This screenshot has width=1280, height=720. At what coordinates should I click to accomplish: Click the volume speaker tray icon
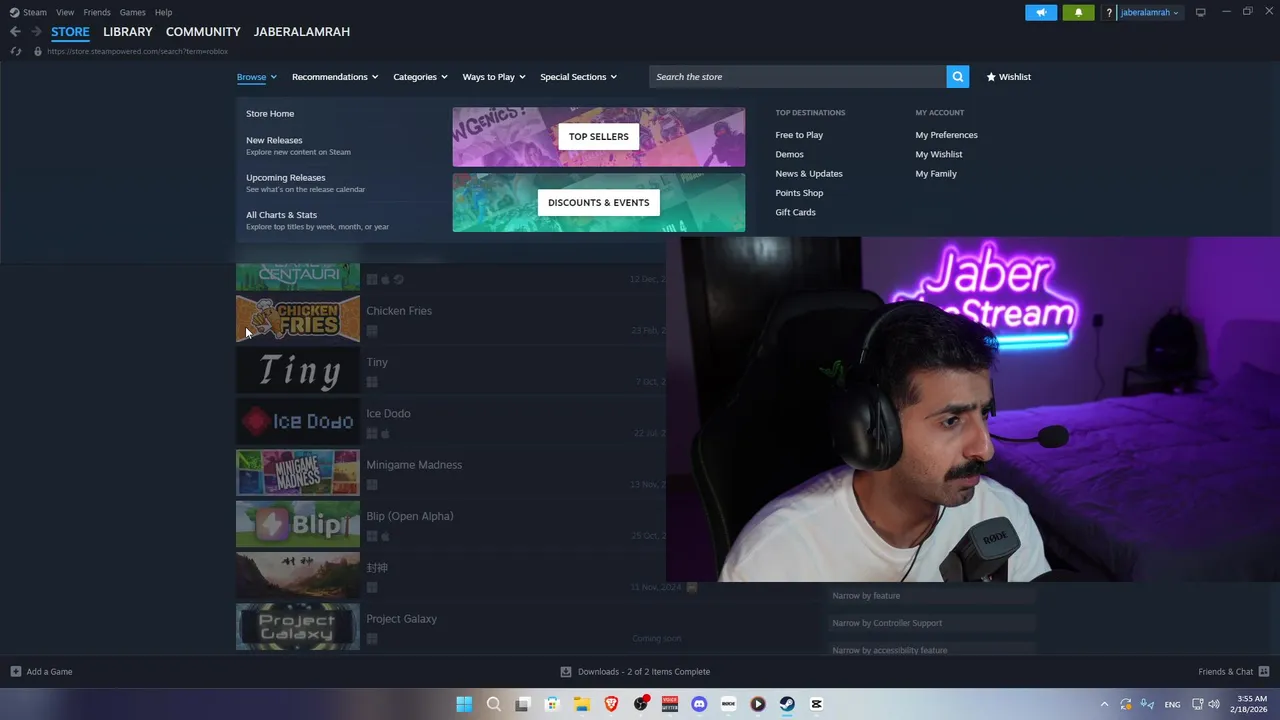coord(1214,704)
